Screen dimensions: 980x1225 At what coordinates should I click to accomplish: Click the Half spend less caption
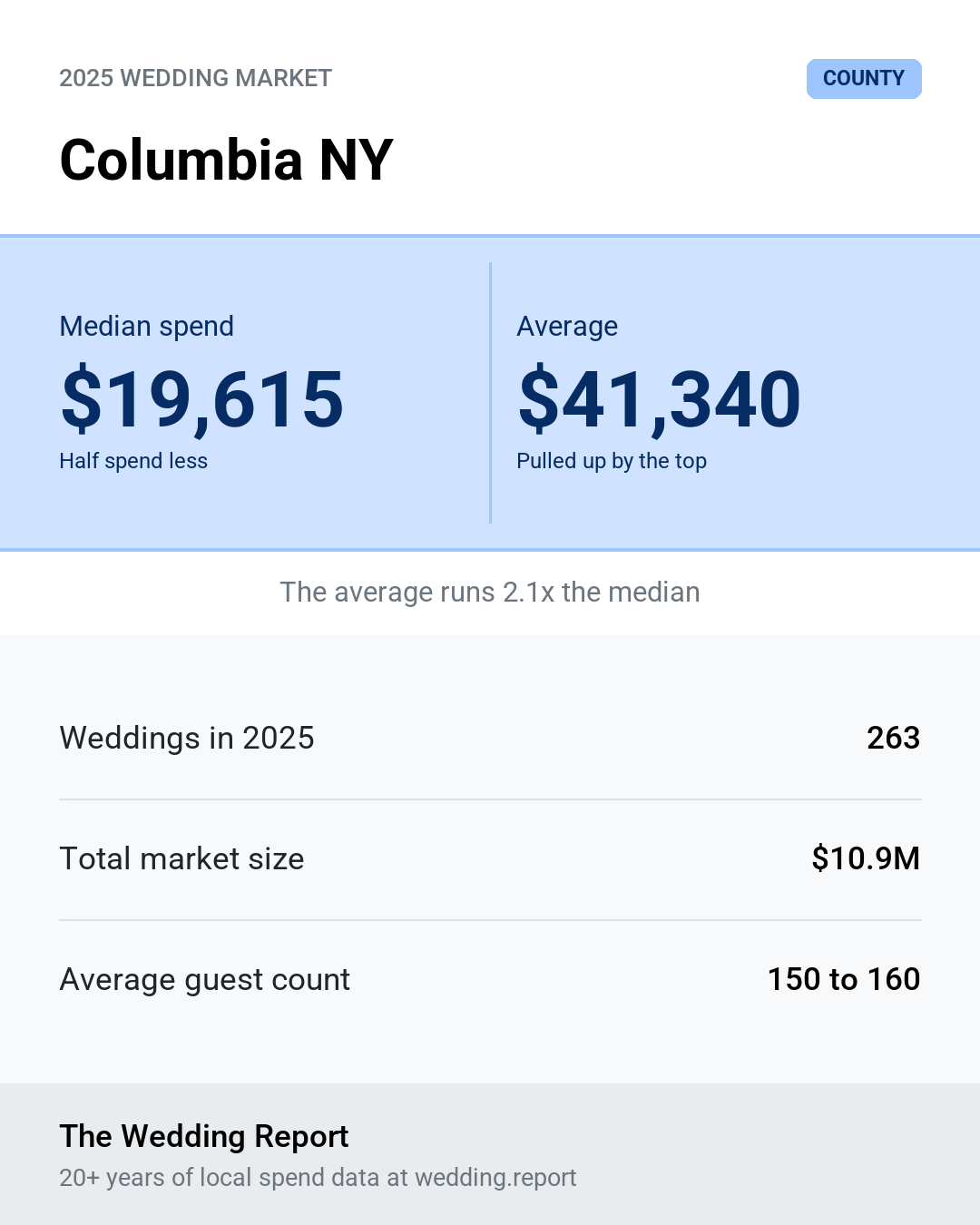pyautogui.click(x=133, y=461)
